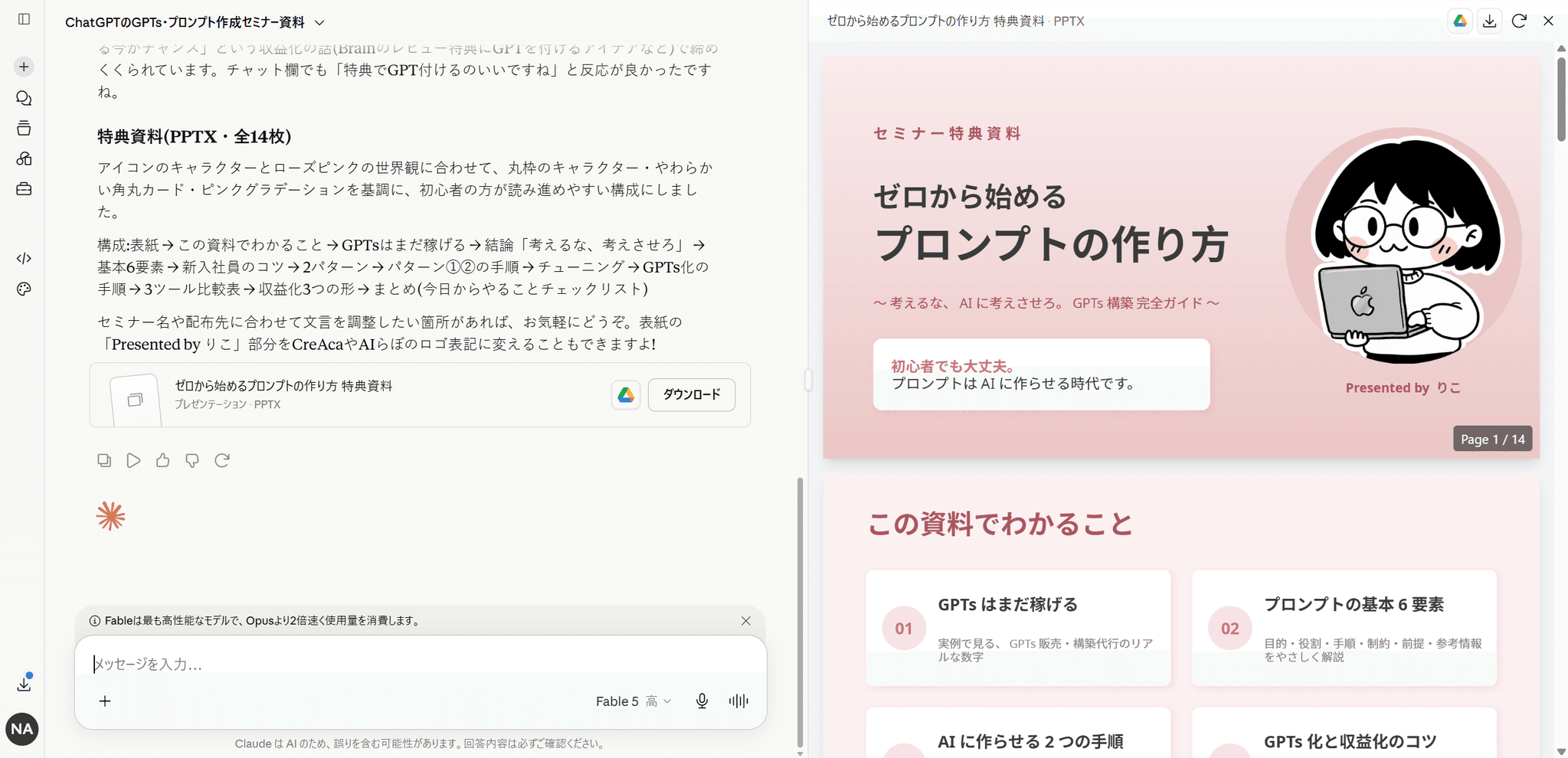Select the title slide thumbnail
Image resolution: width=1568 pixels, height=758 pixels.
click(1181, 257)
